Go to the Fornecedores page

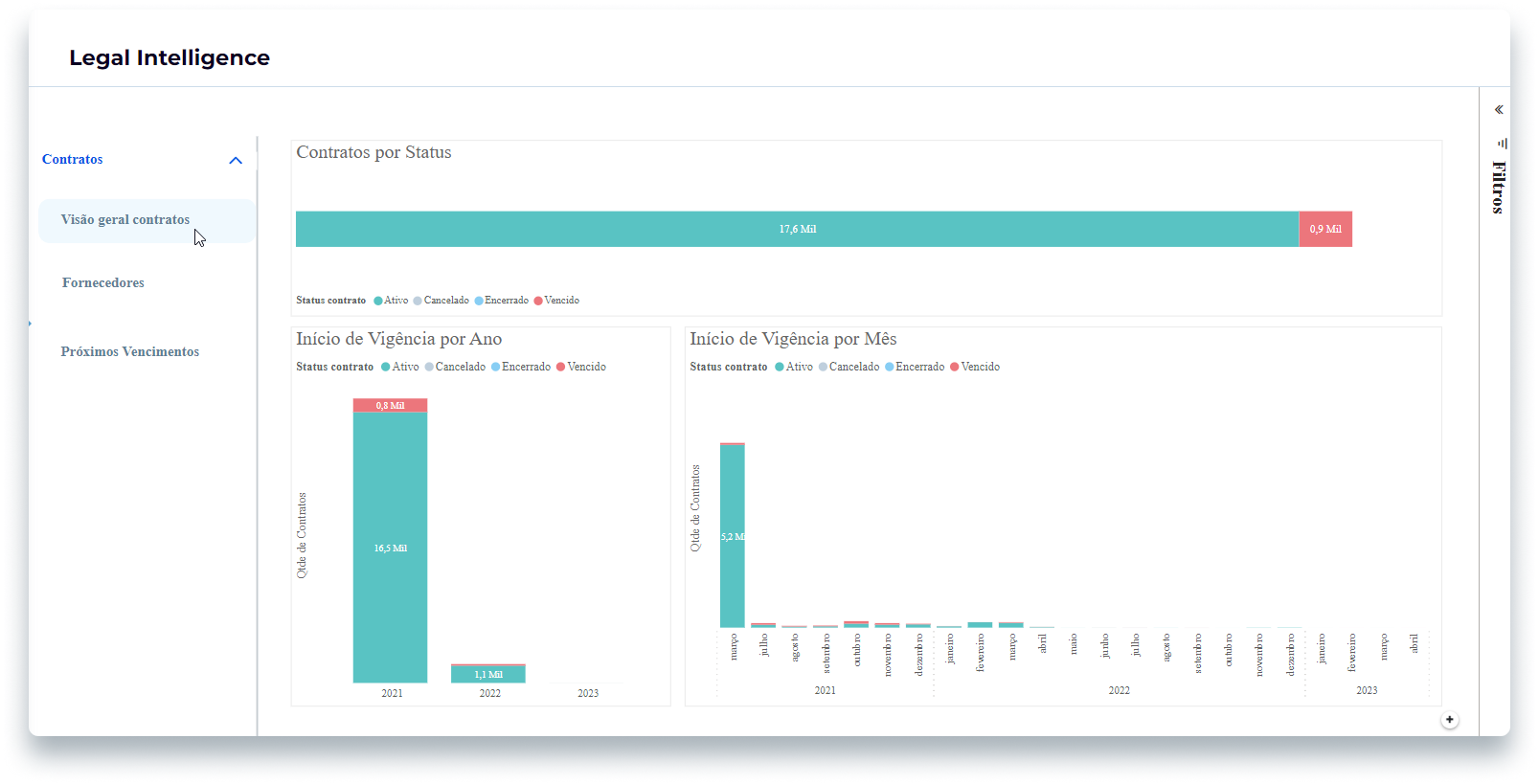103,283
